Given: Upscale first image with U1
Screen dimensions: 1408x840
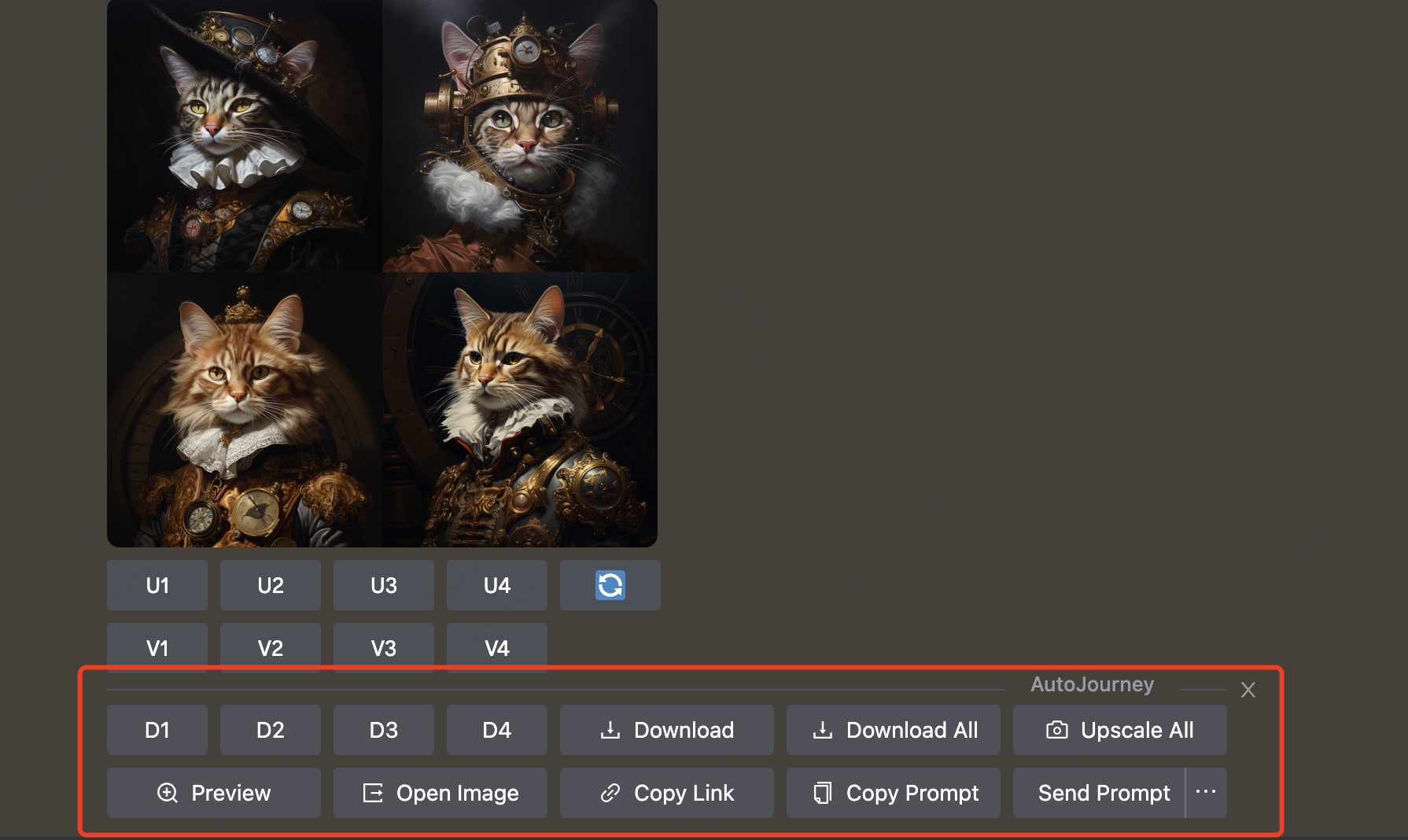Looking at the screenshot, I should 157,585.
